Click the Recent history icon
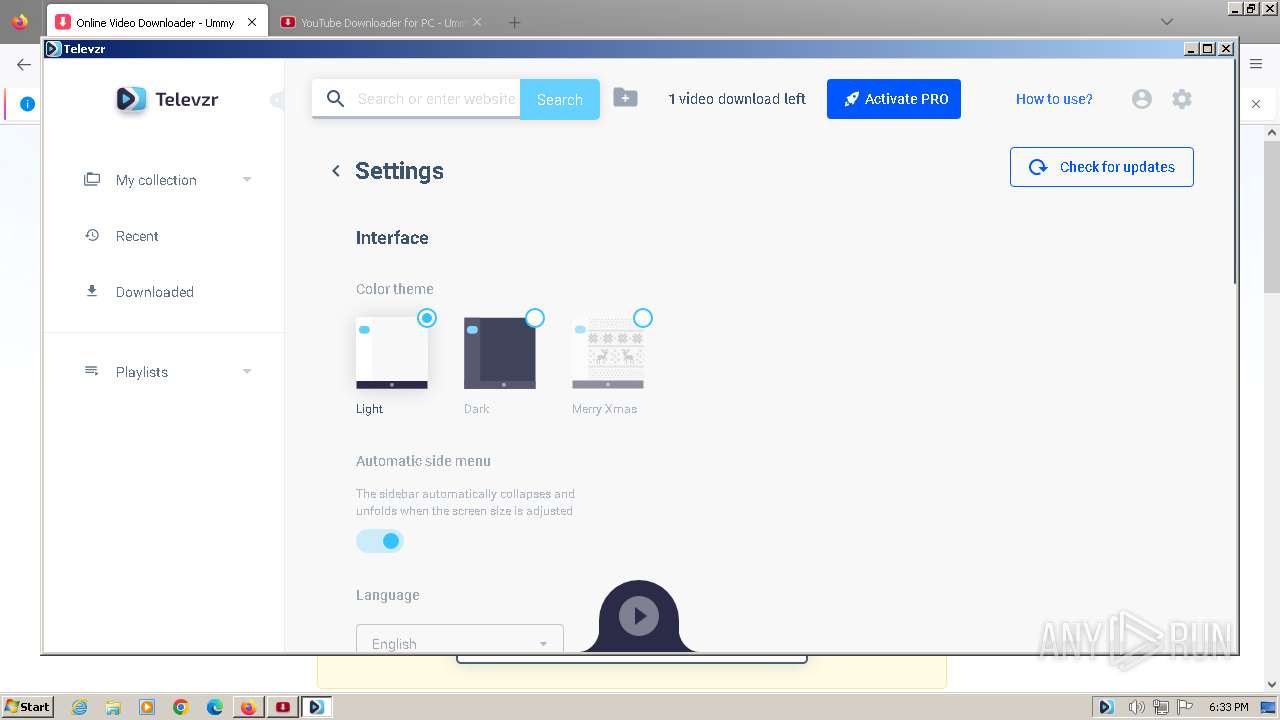The height and width of the screenshot is (720, 1280). (92, 235)
